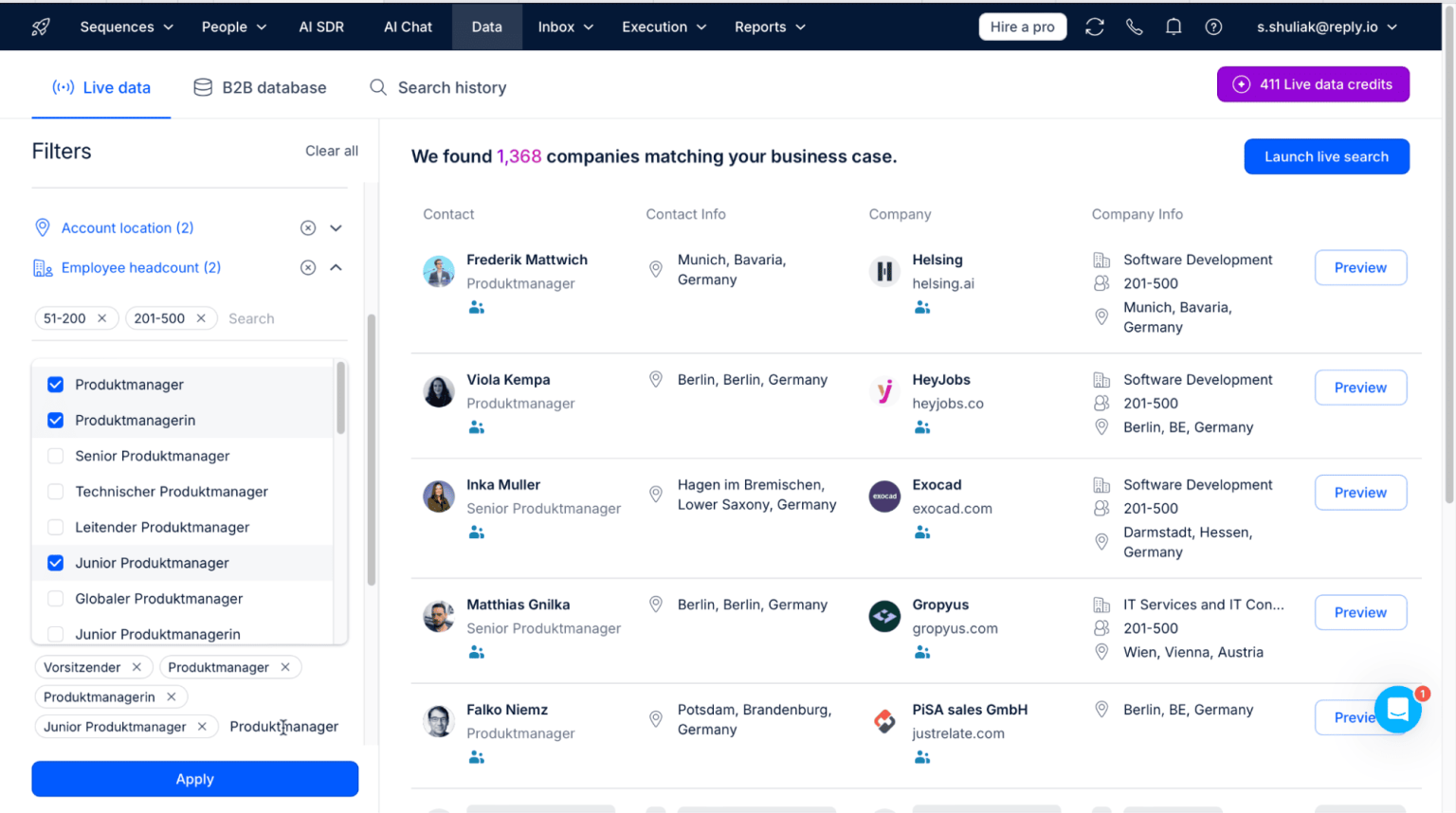Clear the Account location filter
Viewport: 1456px width, 813px height.
[x=308, y=227]
